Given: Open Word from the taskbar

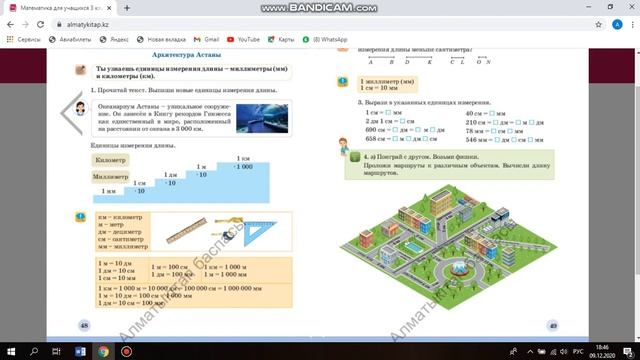Looking at the screenshot, I should tap(80, 351).
